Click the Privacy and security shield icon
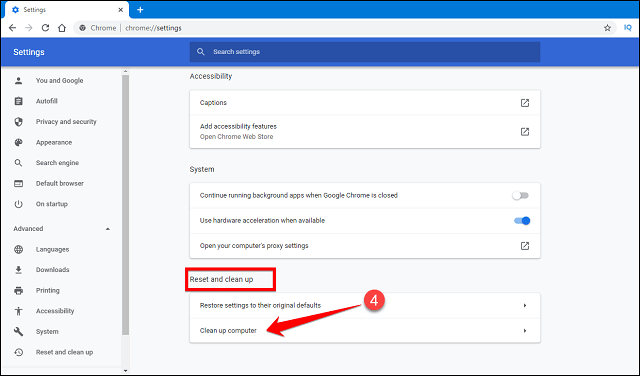Screen dimensions: 640x376 (x=18, y=122)
